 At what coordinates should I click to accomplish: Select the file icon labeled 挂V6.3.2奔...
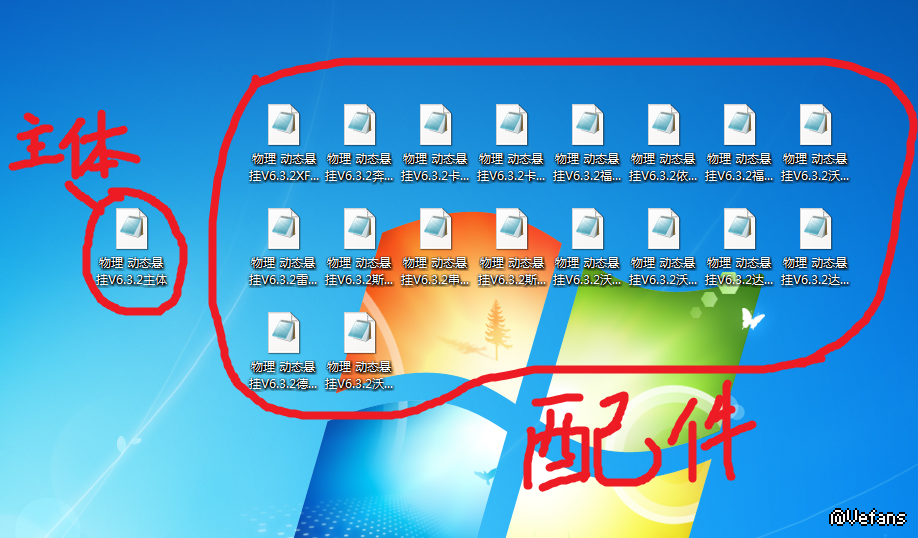pos(359,125)
